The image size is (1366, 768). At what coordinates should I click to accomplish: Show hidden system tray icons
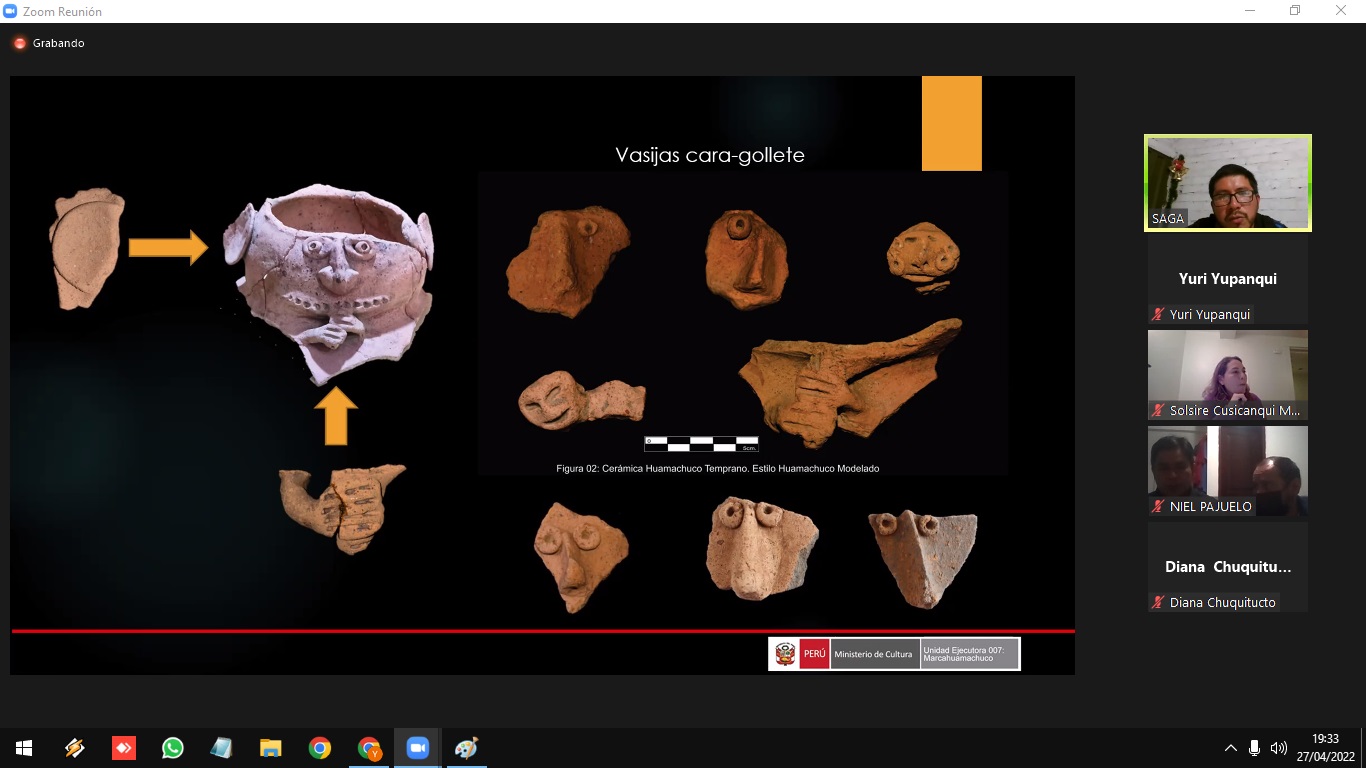(x=1230, y=748)
